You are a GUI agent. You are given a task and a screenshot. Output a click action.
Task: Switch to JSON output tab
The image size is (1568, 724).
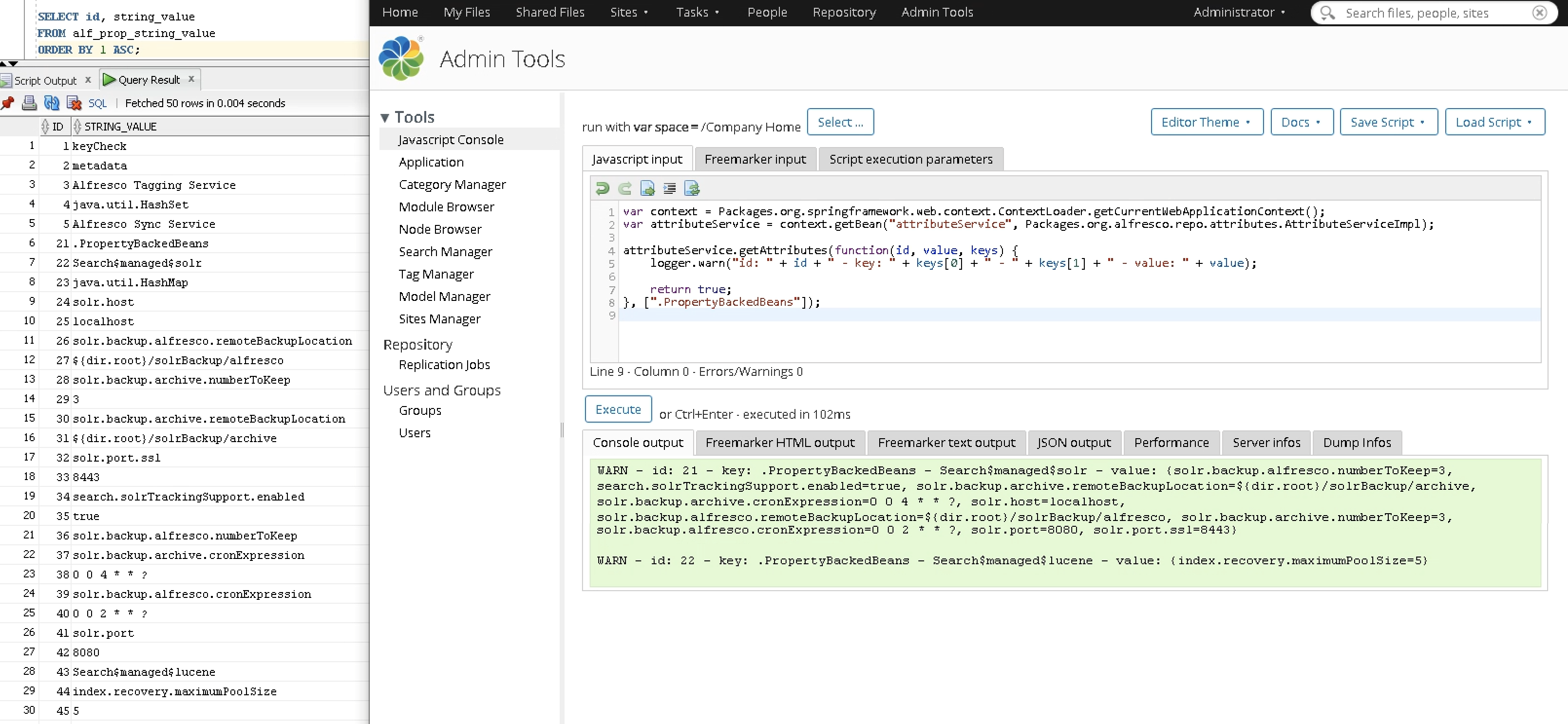(1073, 442)
